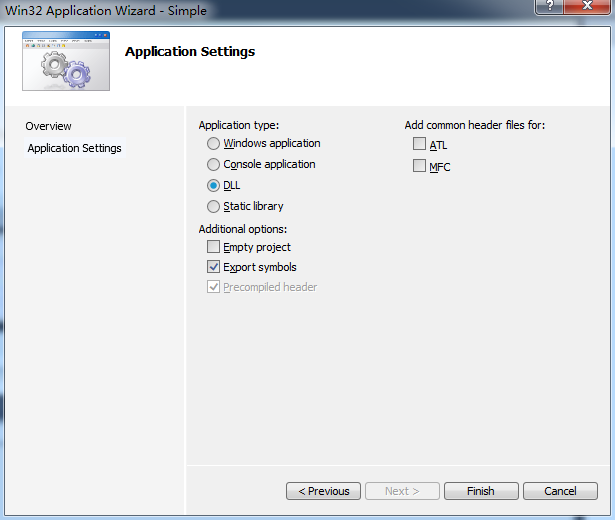Click the Previous button
This screenshot has width=615, height=520.
[x=323, y=491]
